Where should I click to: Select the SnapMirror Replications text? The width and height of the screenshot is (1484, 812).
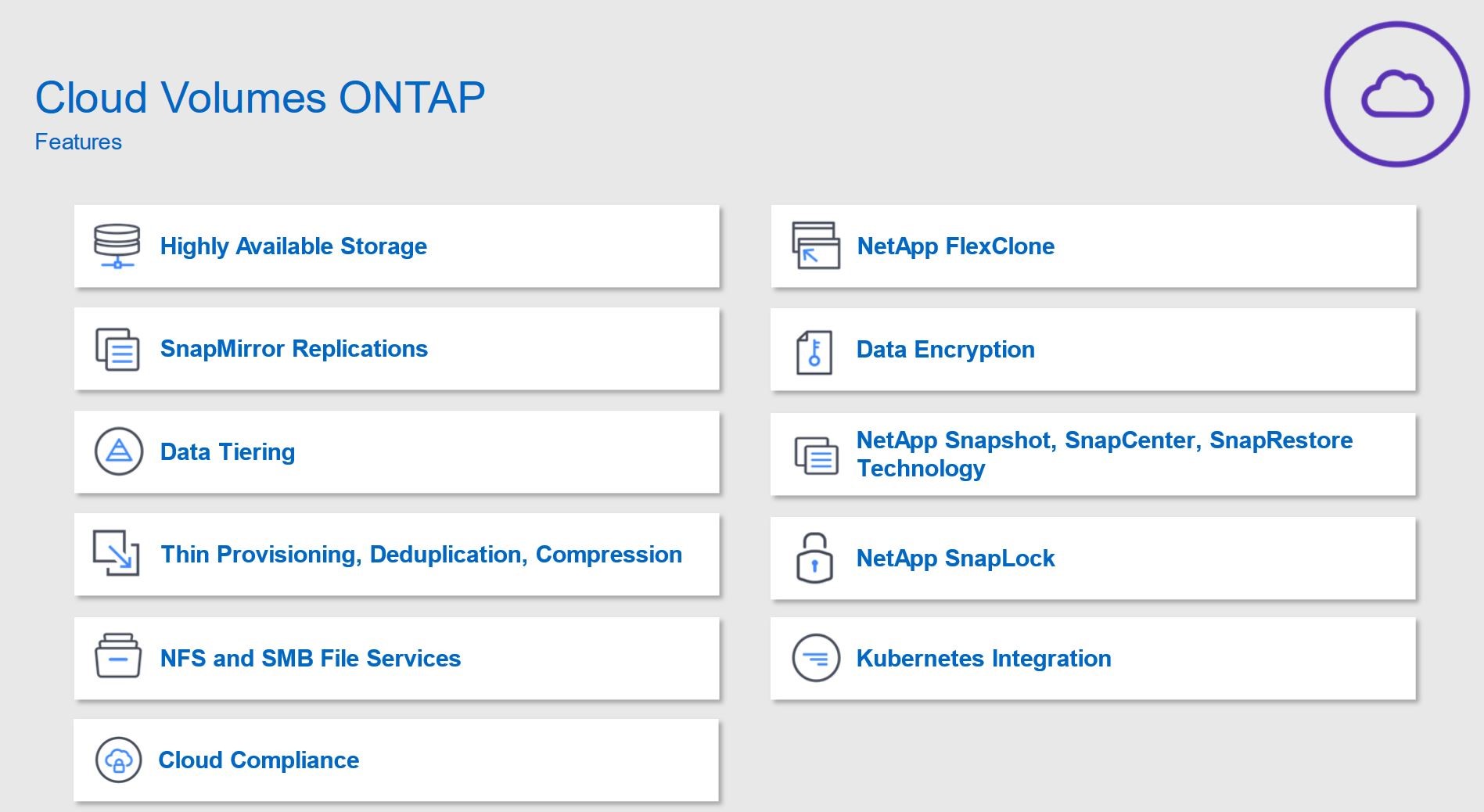click(x=294, y=349)
